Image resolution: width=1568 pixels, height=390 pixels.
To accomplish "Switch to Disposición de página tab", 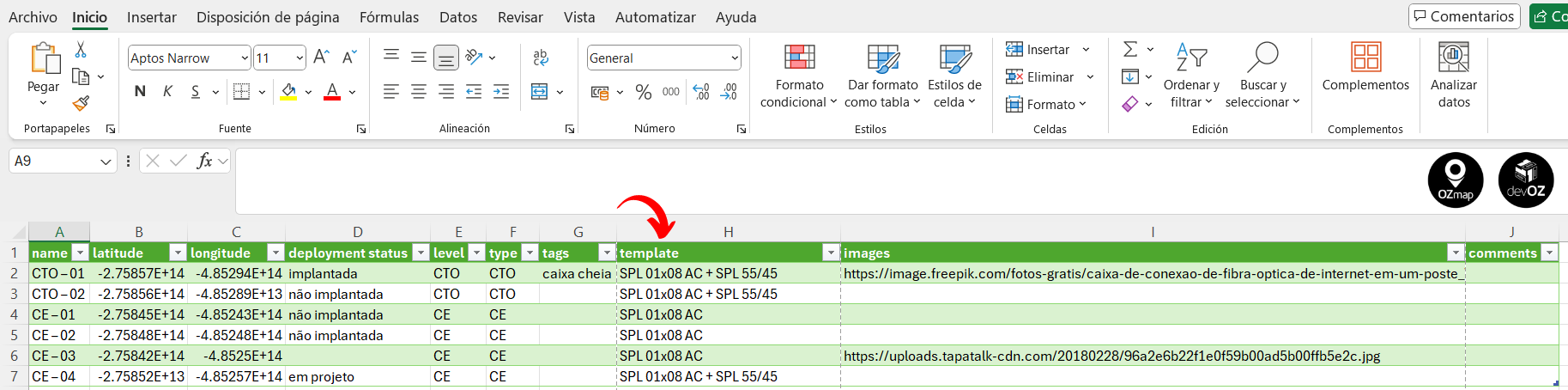I will [268, 17].
